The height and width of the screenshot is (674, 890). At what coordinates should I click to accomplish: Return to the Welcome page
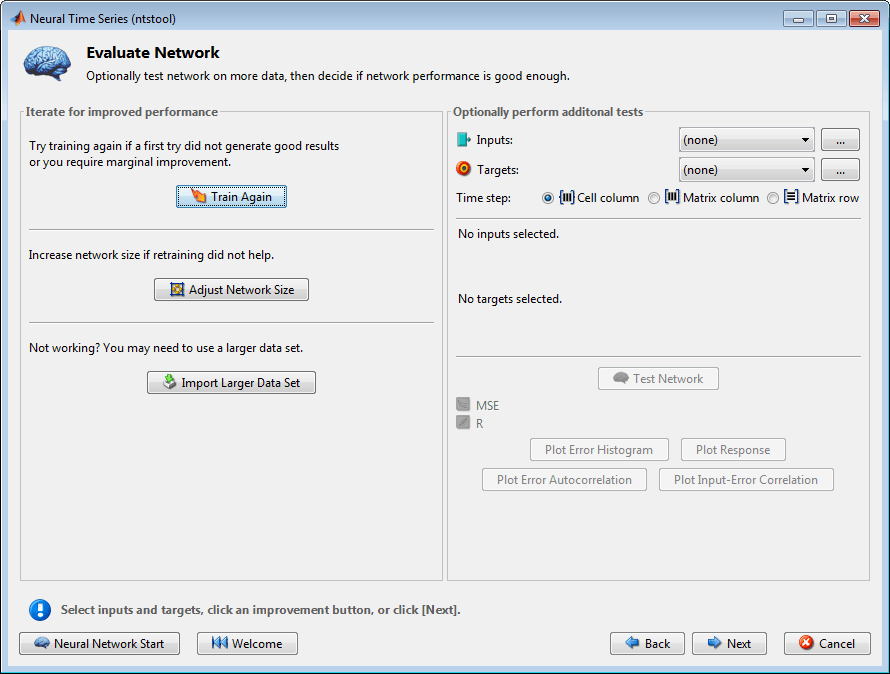(x=247, y=643)
